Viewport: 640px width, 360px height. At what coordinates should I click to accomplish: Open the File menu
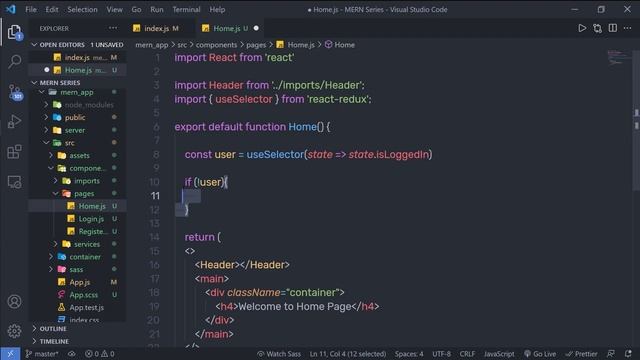pyautogui.click(x=31, y=9)
